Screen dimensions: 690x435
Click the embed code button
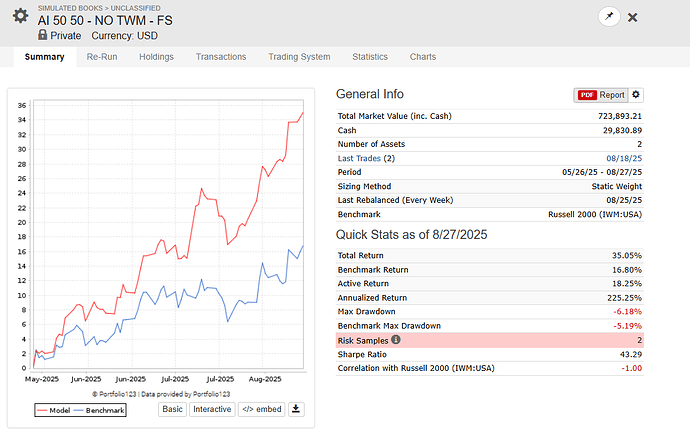[262, 409]
